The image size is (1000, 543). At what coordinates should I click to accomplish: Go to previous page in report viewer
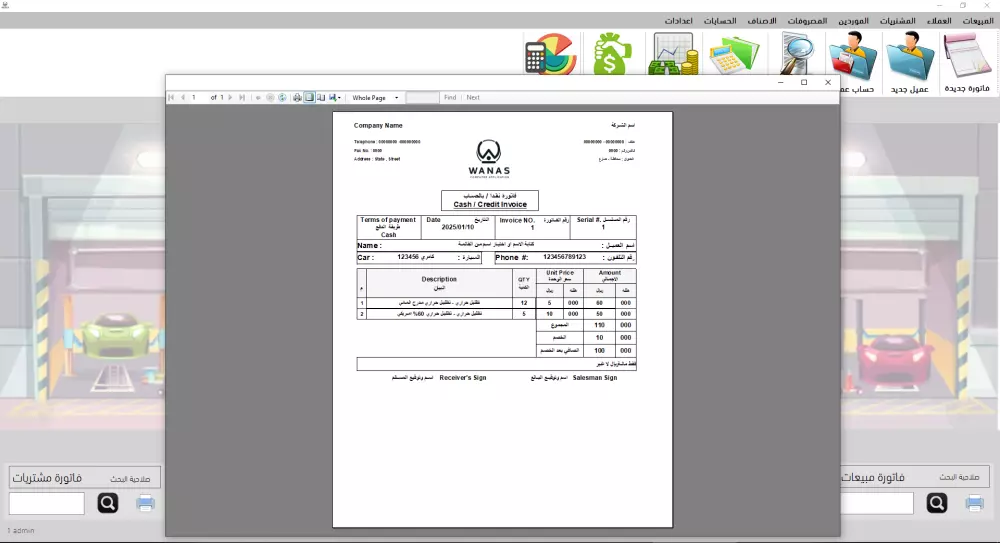(x=183, y=98)
